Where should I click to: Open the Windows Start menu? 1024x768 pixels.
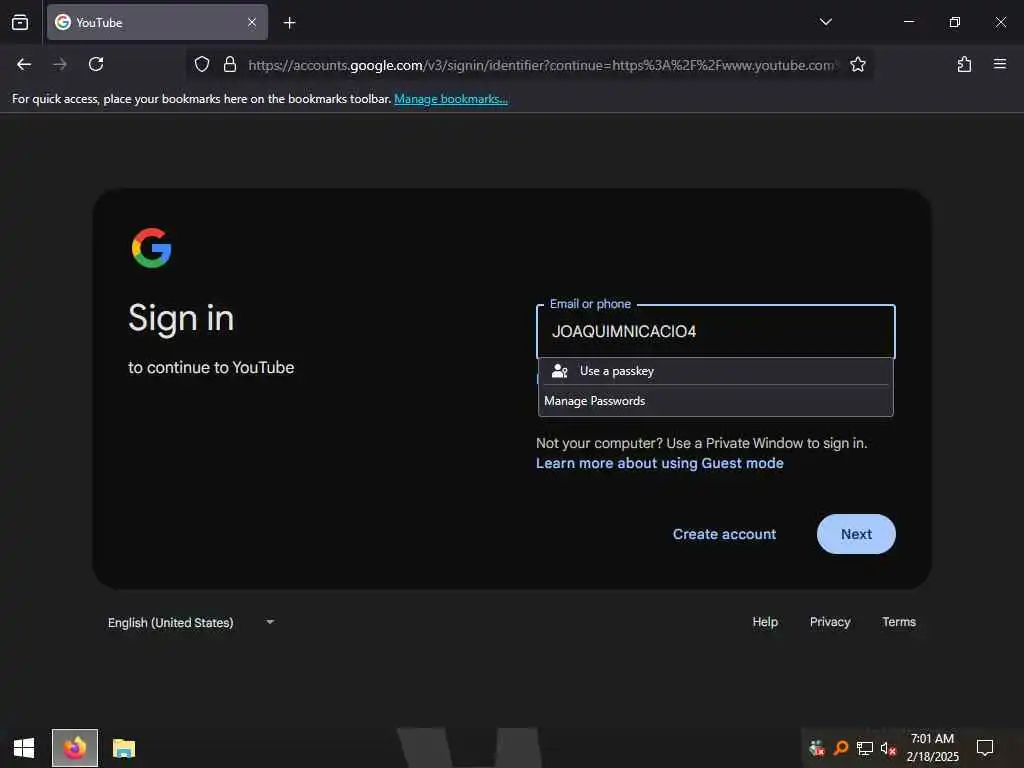click(x=24, y=748)
